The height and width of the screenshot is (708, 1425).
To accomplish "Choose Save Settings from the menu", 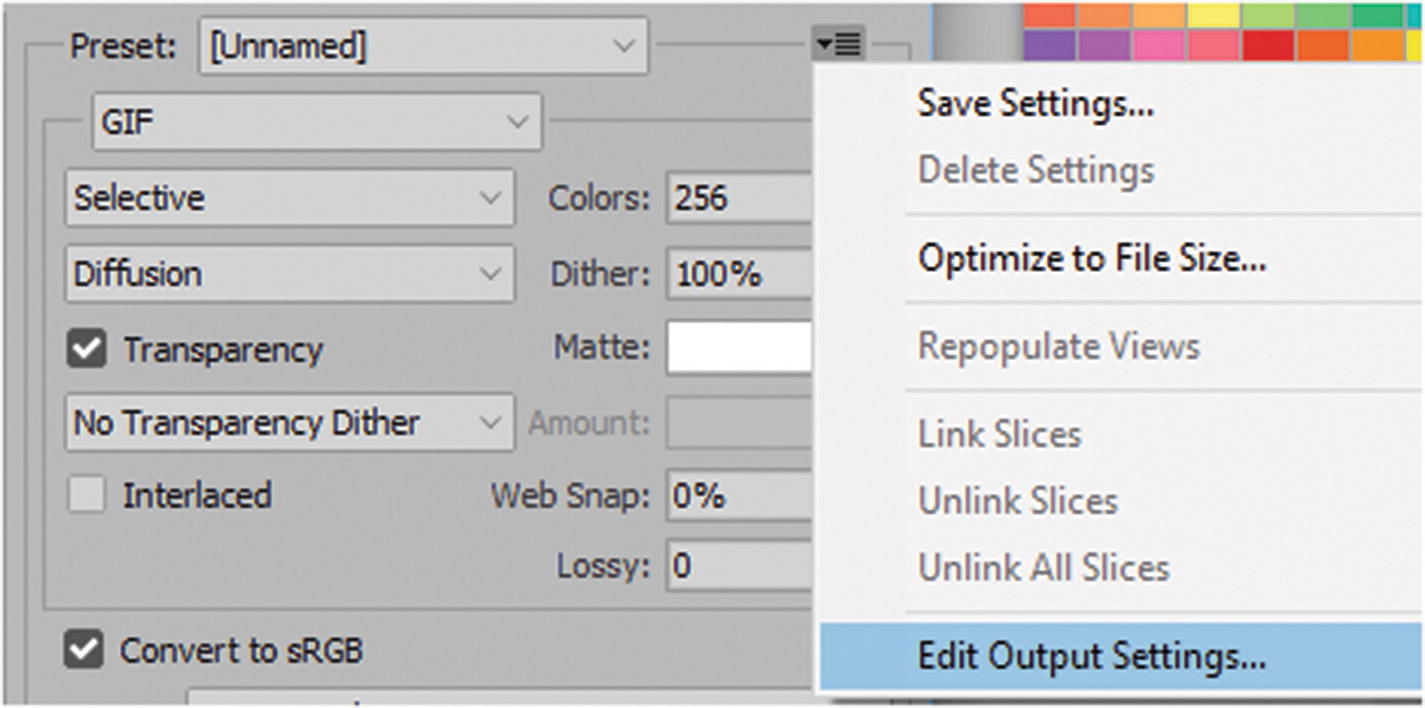I will [x=1036, y=103].
